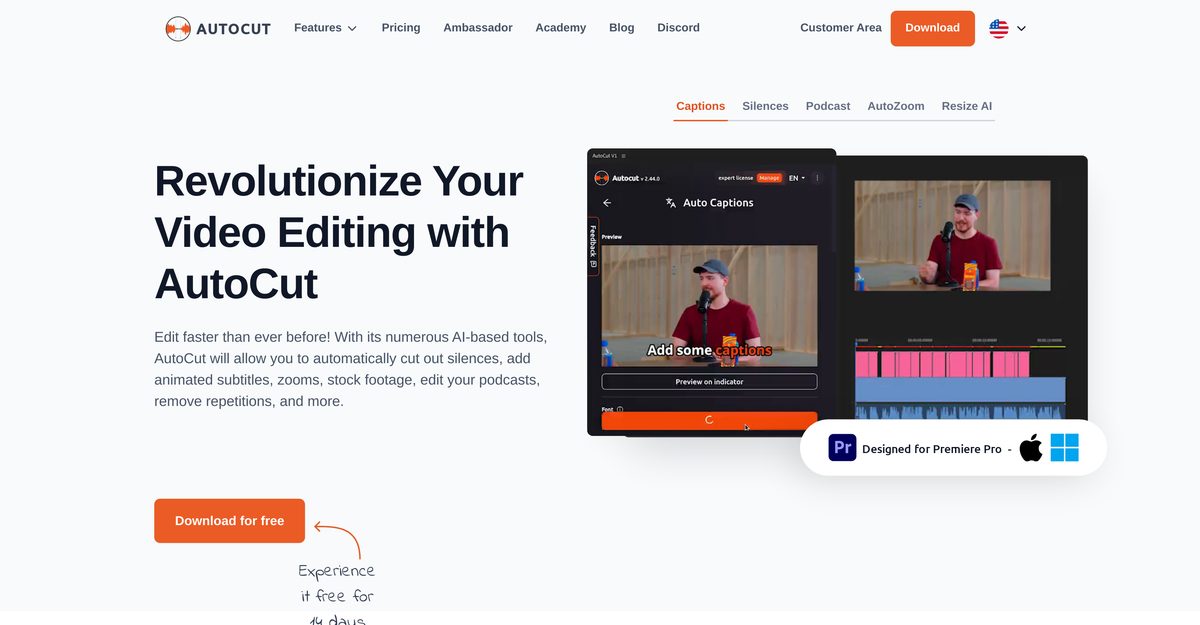
Task: Open the three-dot menu in Autocut panel
Action: (817, 178)
